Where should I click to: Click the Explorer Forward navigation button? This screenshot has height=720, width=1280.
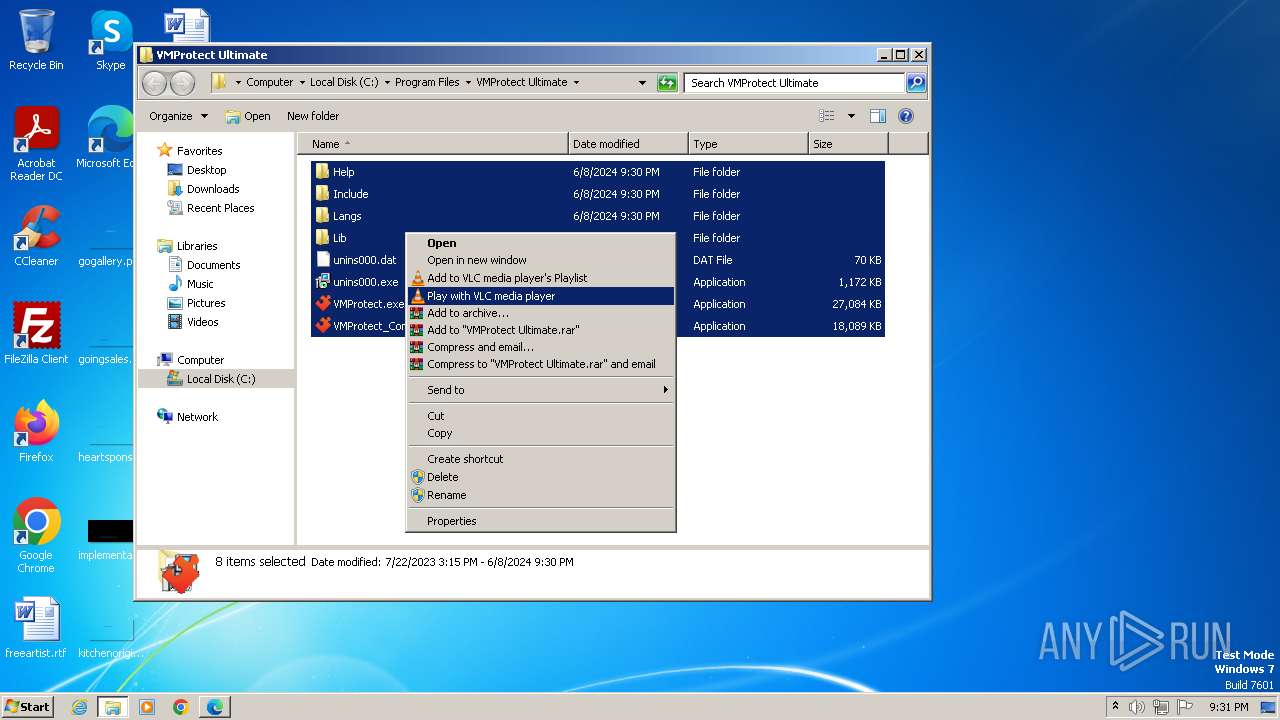click(x=182, y=83)
